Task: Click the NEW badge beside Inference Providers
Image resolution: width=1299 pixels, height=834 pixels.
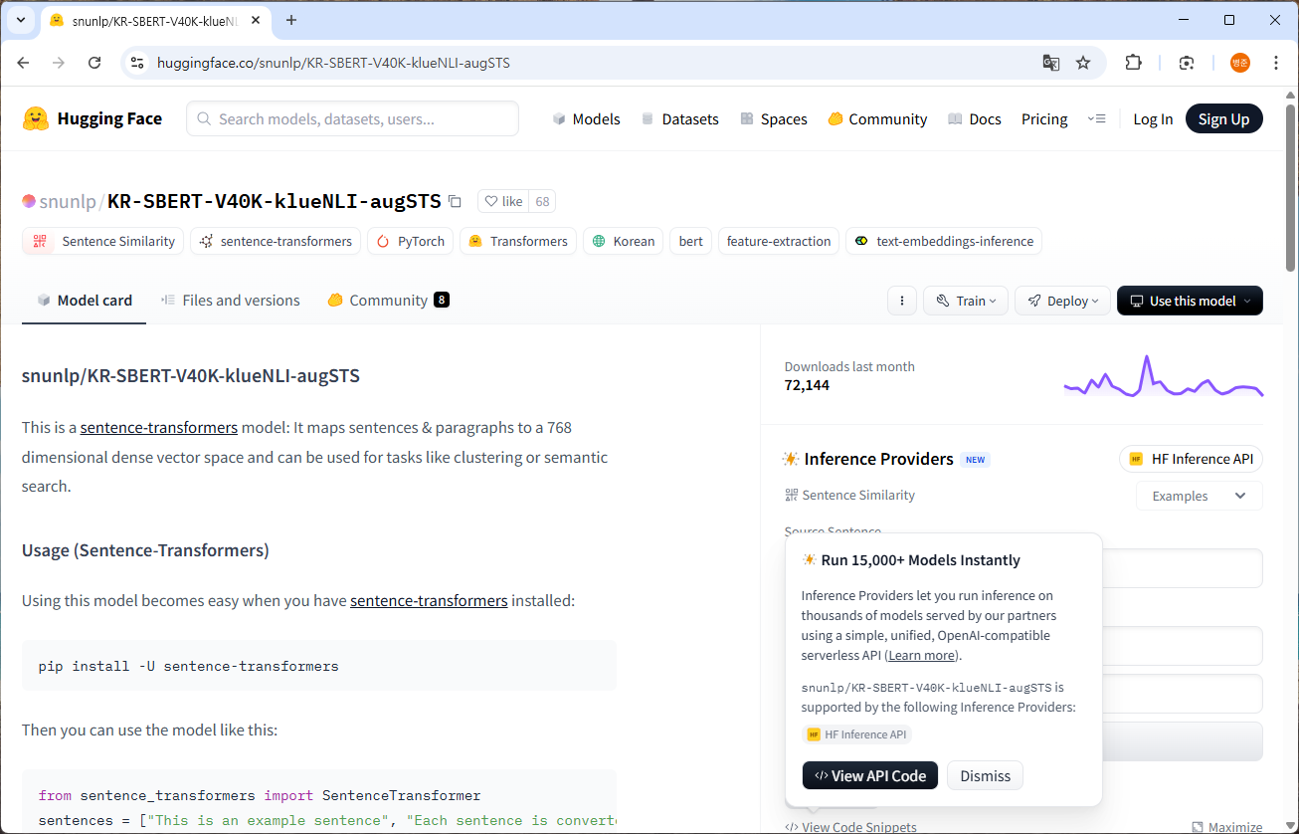Action: point(975,460)
